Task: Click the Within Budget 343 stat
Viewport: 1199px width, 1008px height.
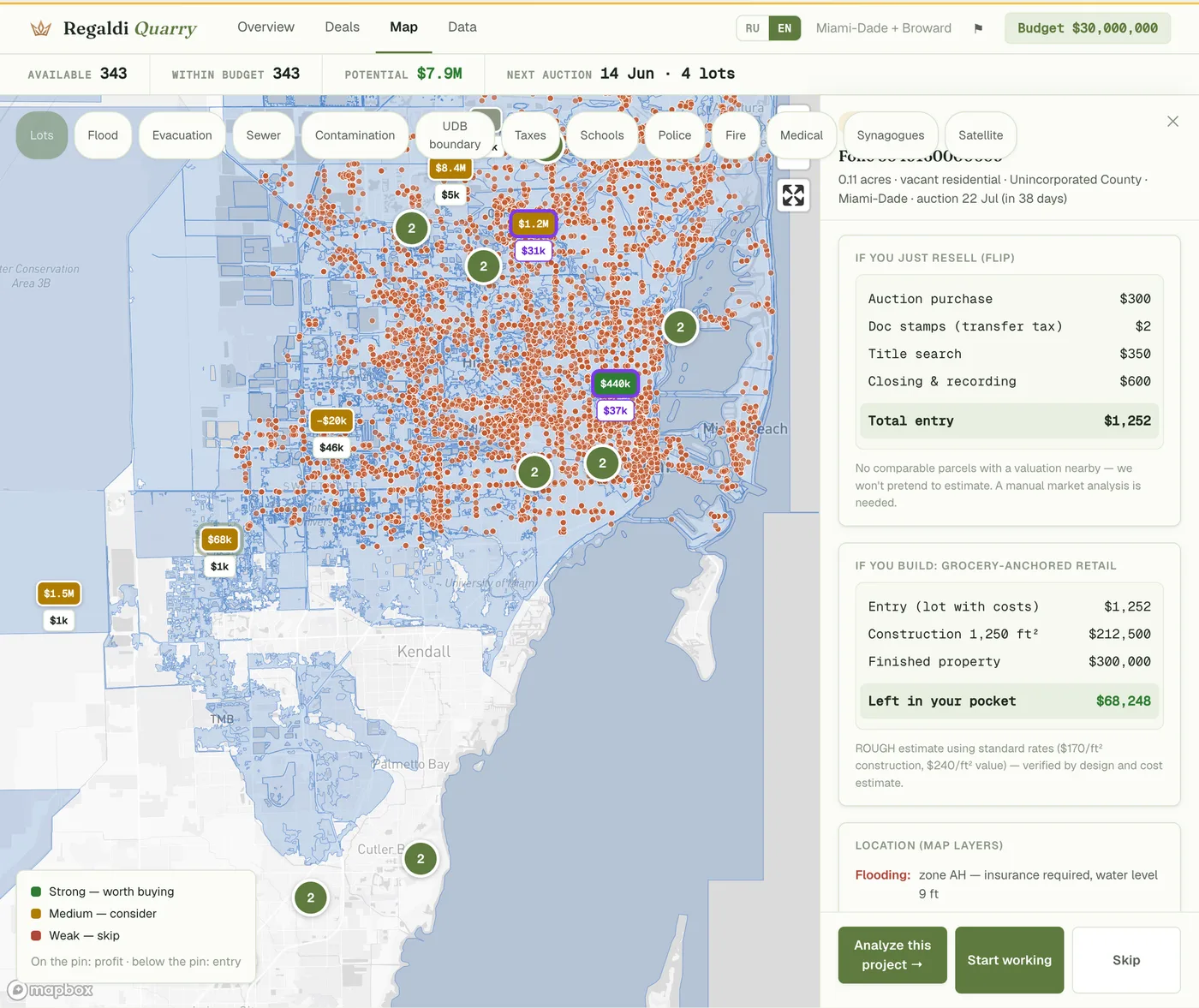Action: click(236, 75)
